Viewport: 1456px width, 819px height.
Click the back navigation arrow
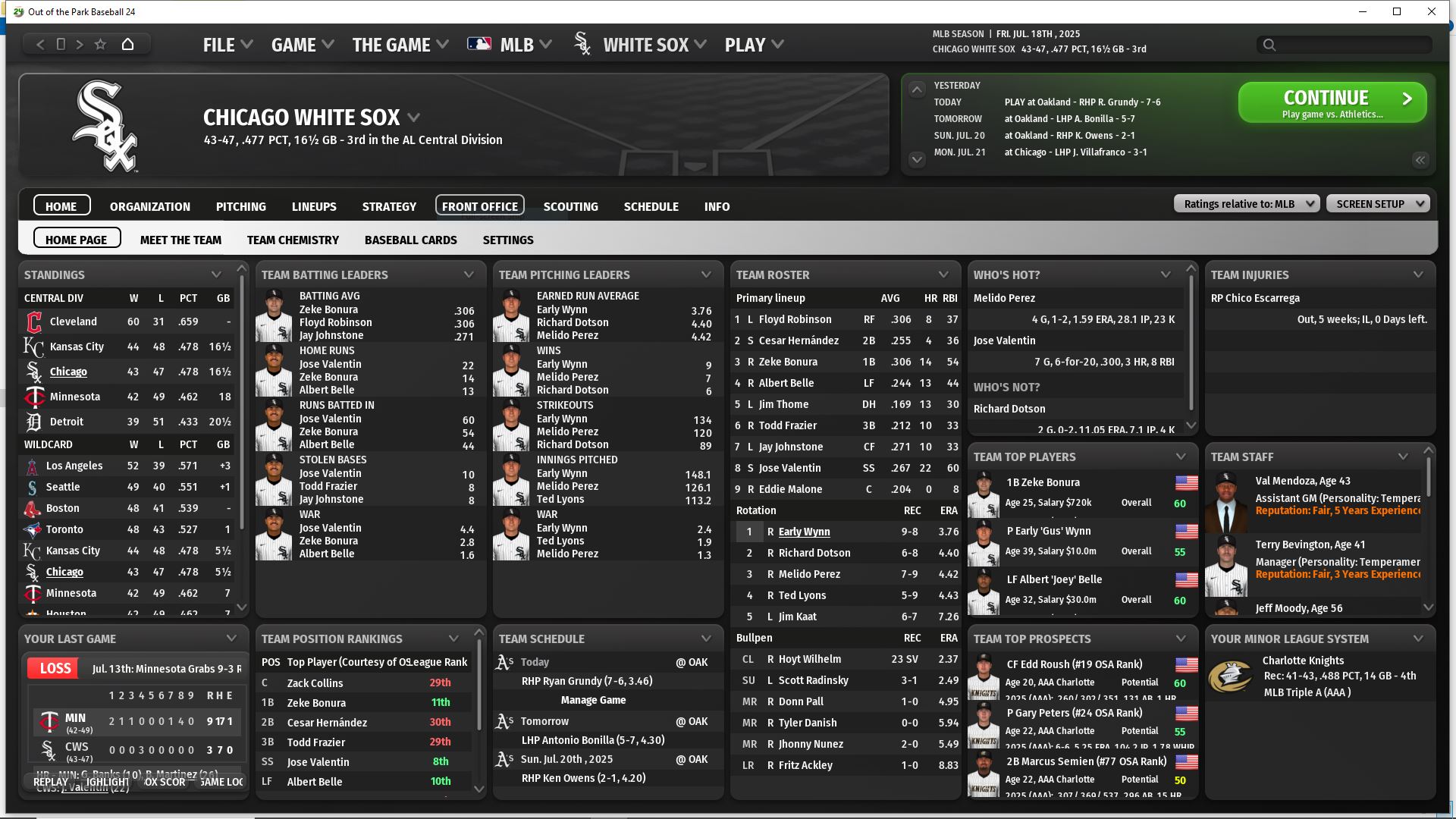click(41, 44)
